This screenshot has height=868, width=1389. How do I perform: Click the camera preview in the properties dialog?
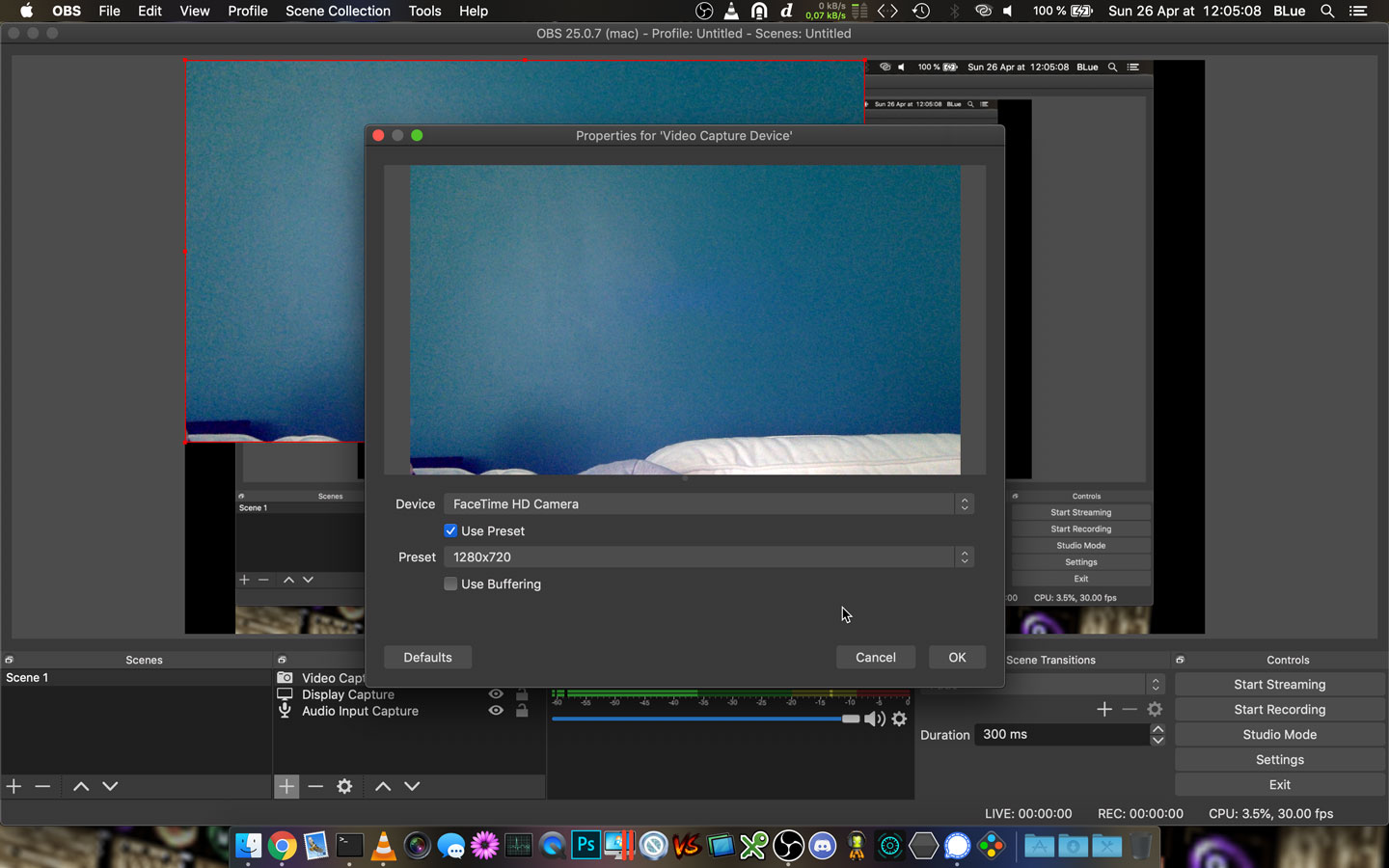click(685, 319)
